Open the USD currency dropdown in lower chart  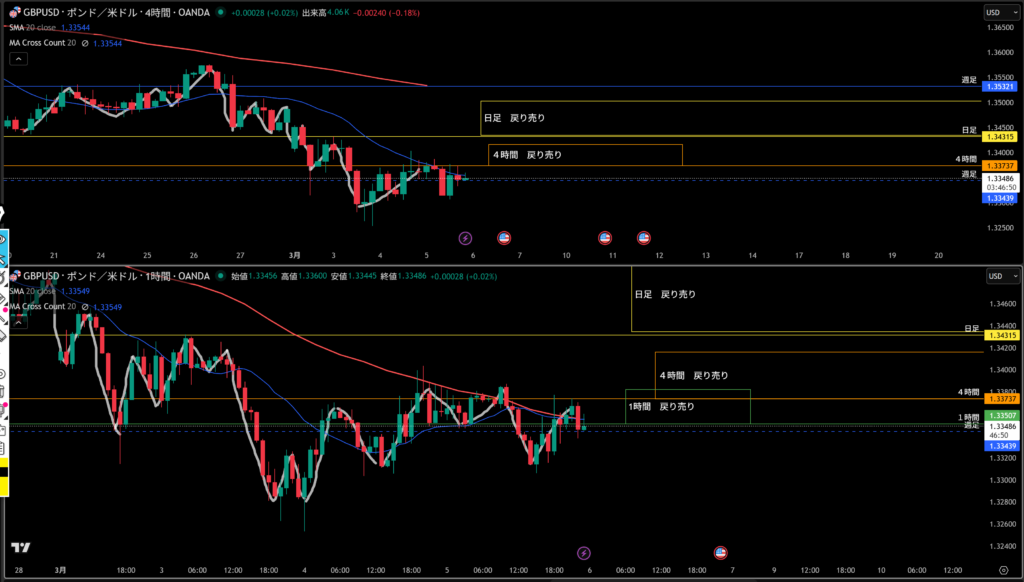click(x=997, y=276)
